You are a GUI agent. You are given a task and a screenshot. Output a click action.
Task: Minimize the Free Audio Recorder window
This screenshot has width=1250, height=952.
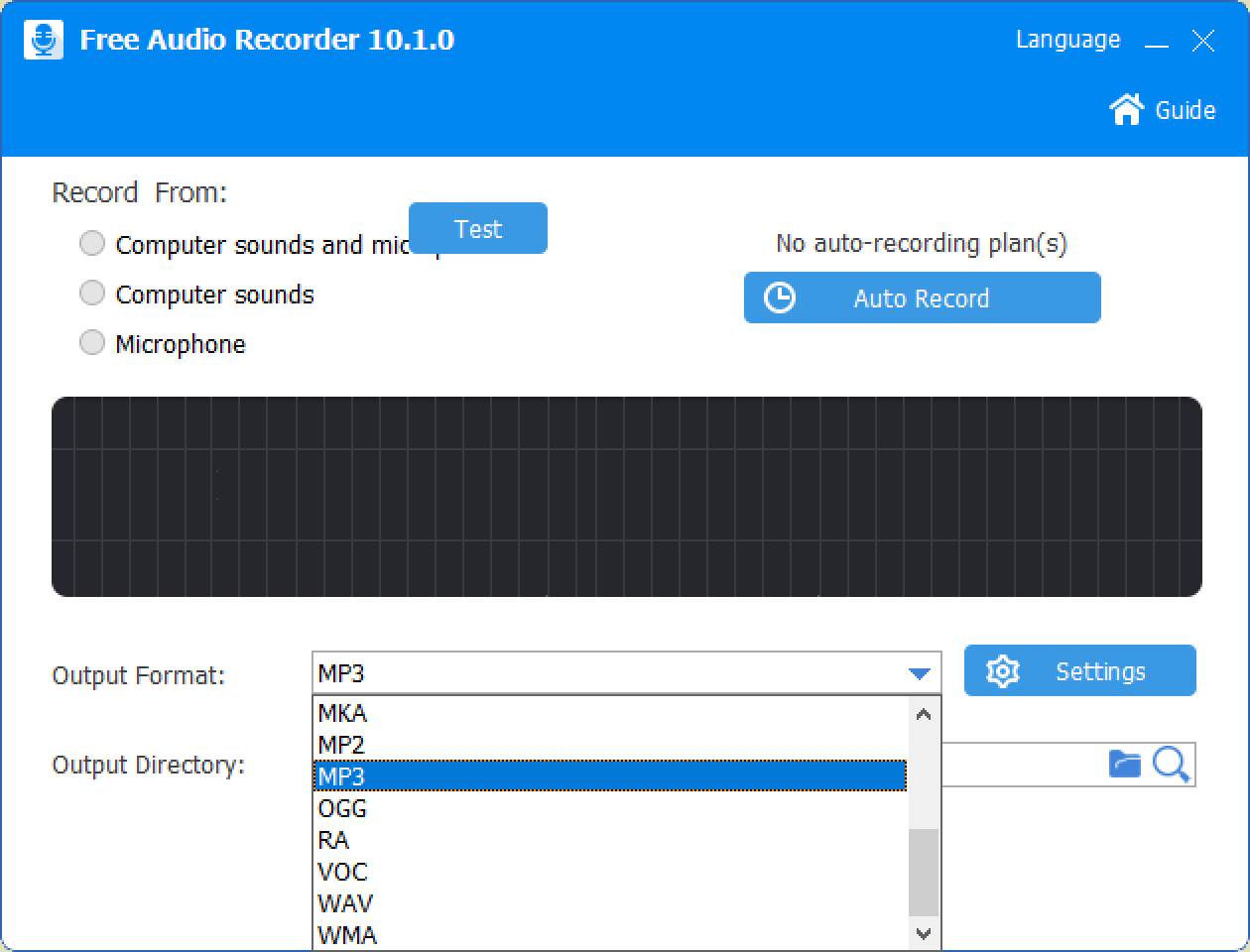1157,42
